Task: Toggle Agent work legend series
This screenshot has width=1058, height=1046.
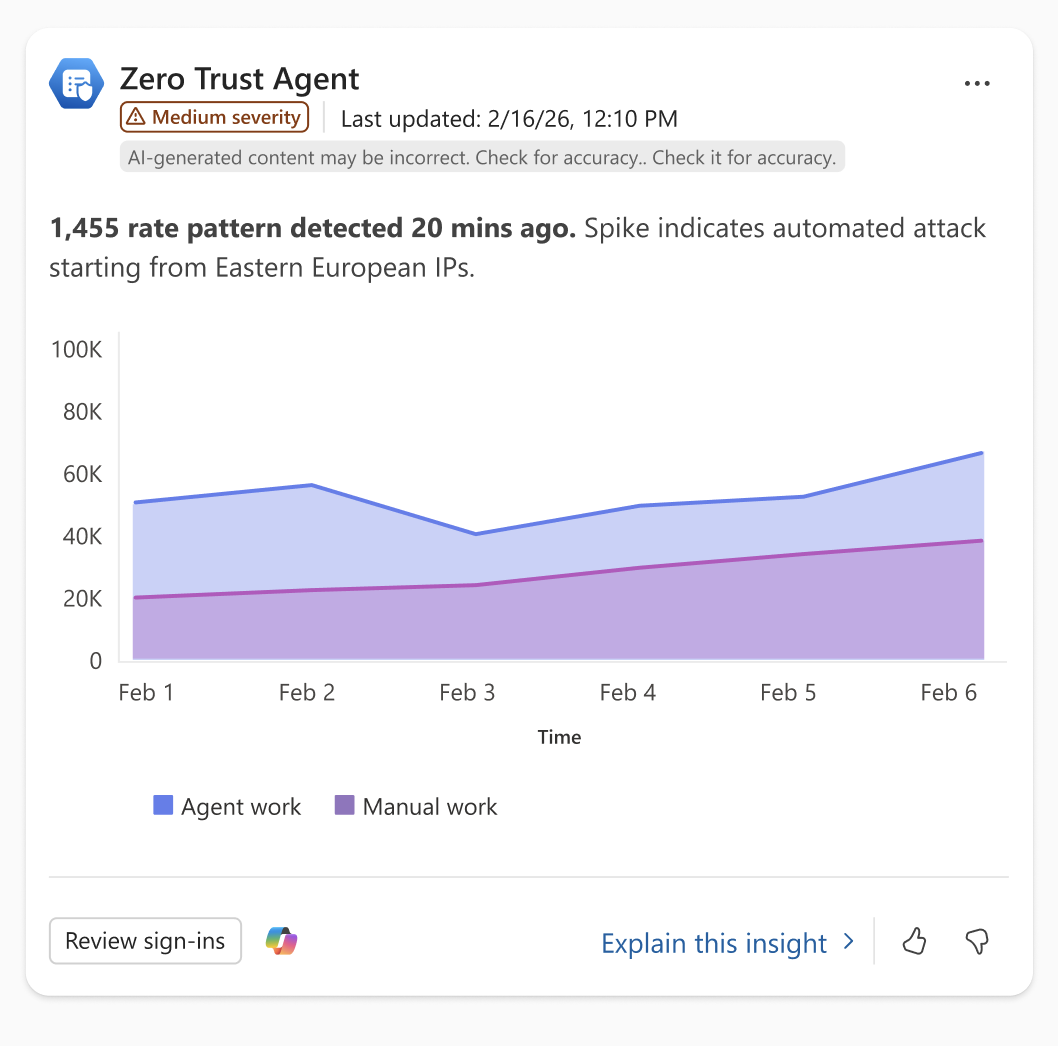Action: [227, 806]
